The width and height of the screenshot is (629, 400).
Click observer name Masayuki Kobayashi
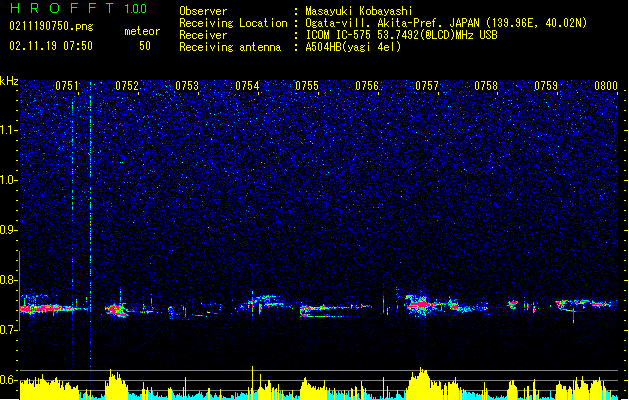[359, 11]
